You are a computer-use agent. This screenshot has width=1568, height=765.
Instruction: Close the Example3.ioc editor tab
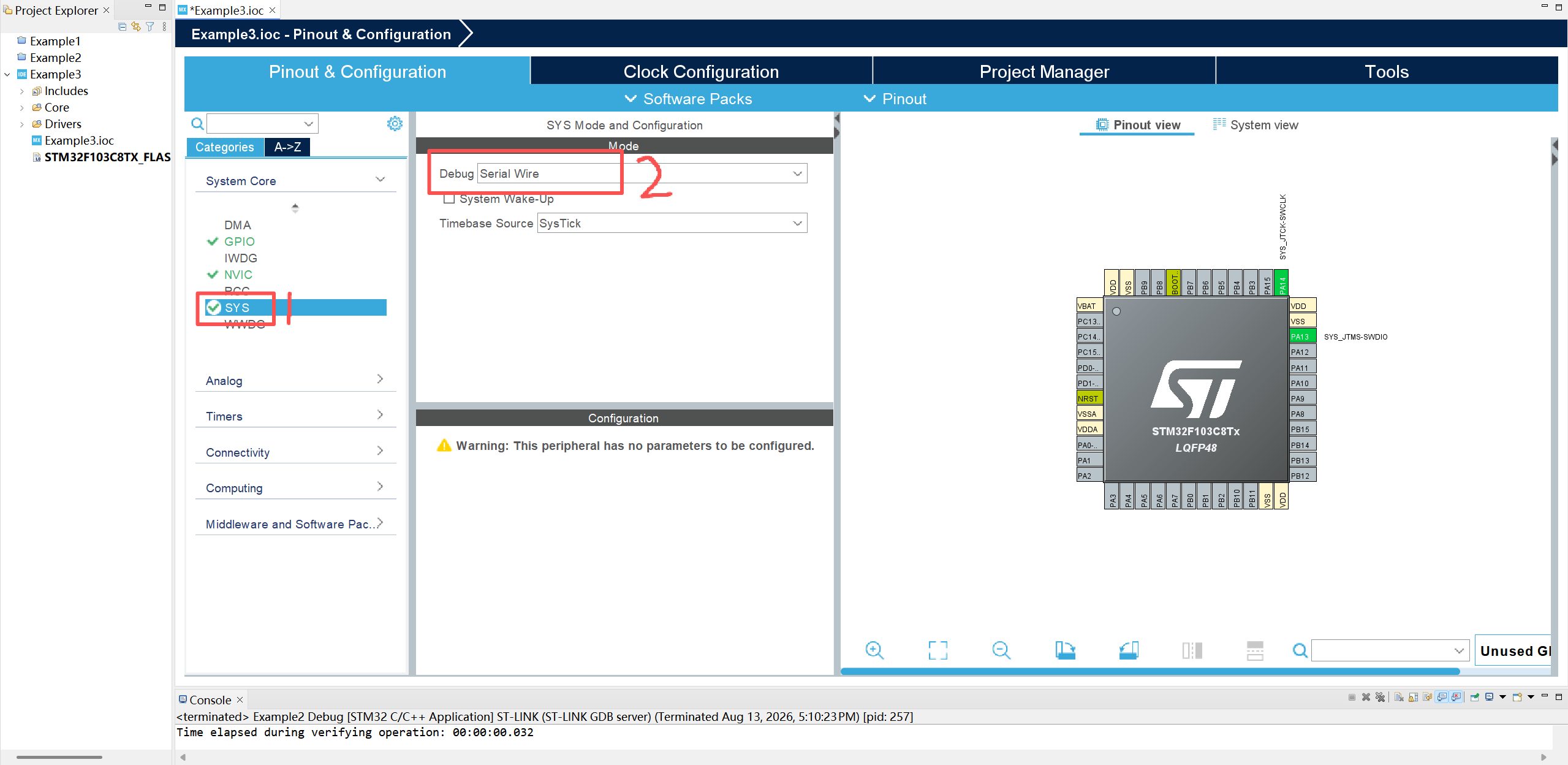272,10
